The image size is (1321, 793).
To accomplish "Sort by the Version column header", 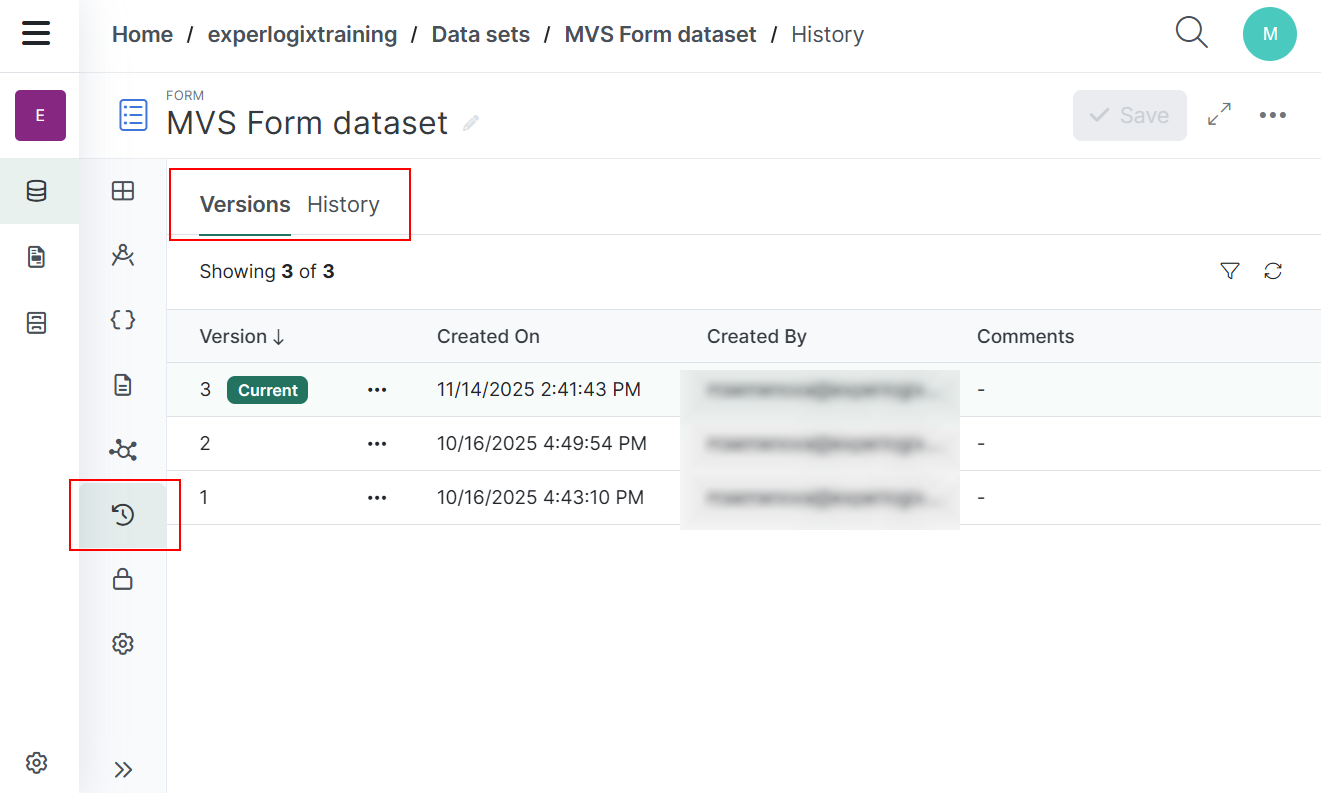I will [242, 337].
